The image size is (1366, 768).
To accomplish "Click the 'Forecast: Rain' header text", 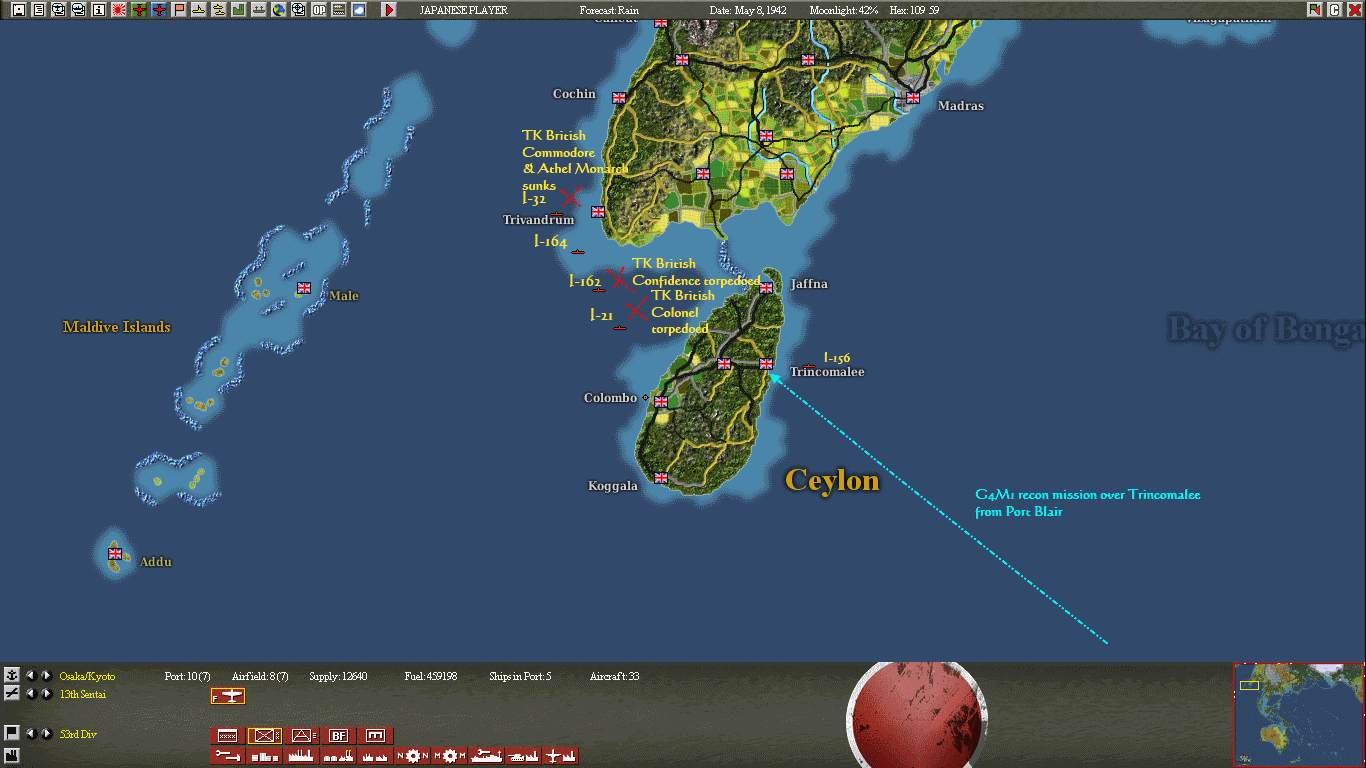I will click(609, 10).
